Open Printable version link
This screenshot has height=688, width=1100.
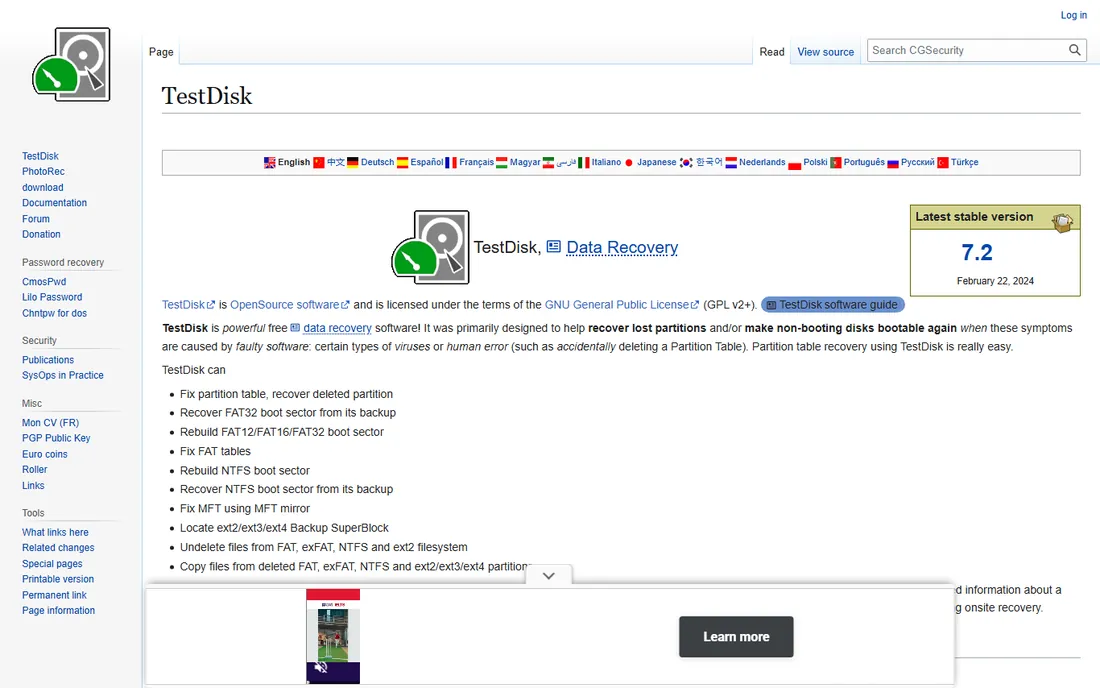point(58,579)
